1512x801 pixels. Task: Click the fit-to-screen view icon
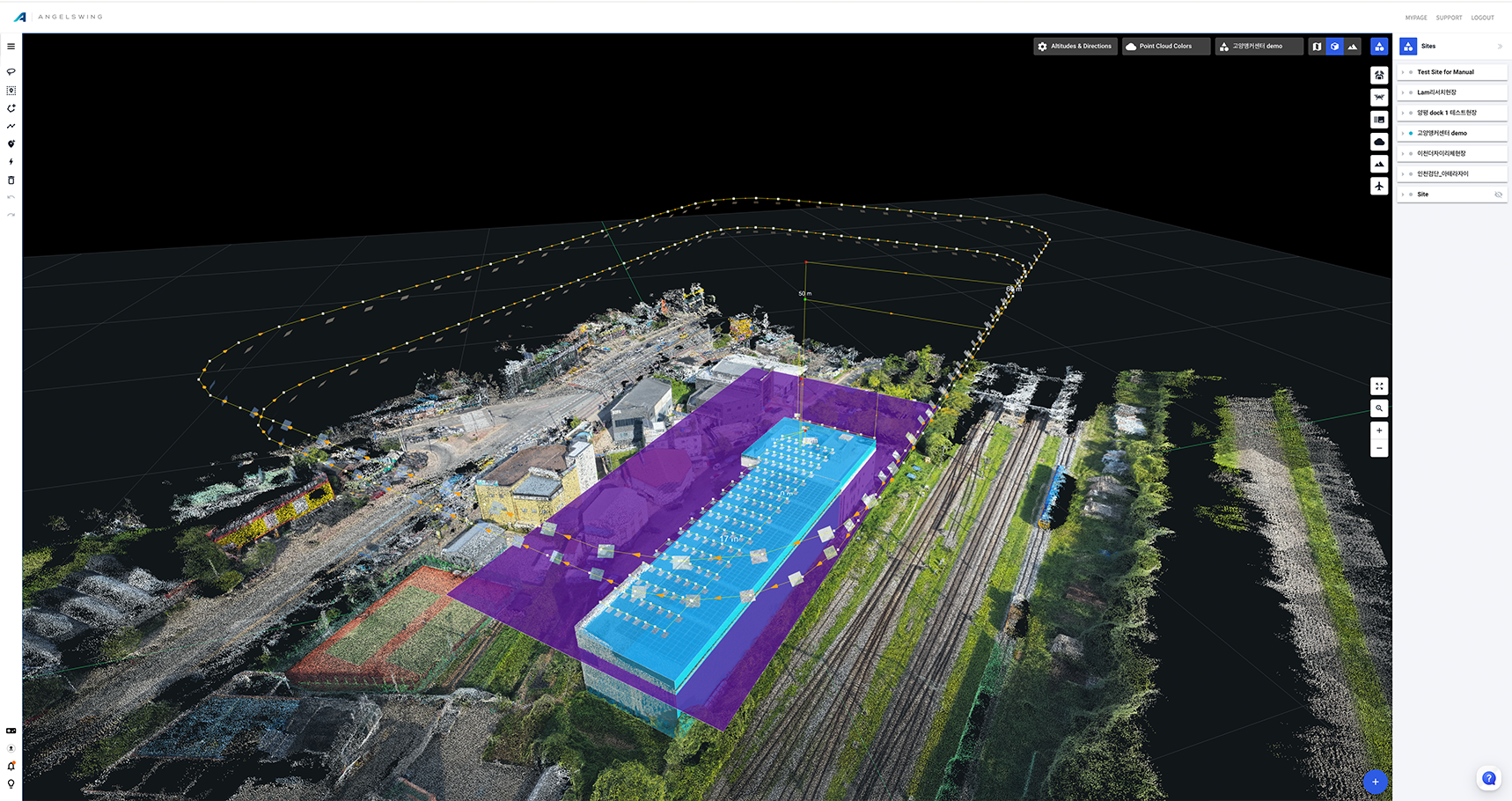[1379, 386]
